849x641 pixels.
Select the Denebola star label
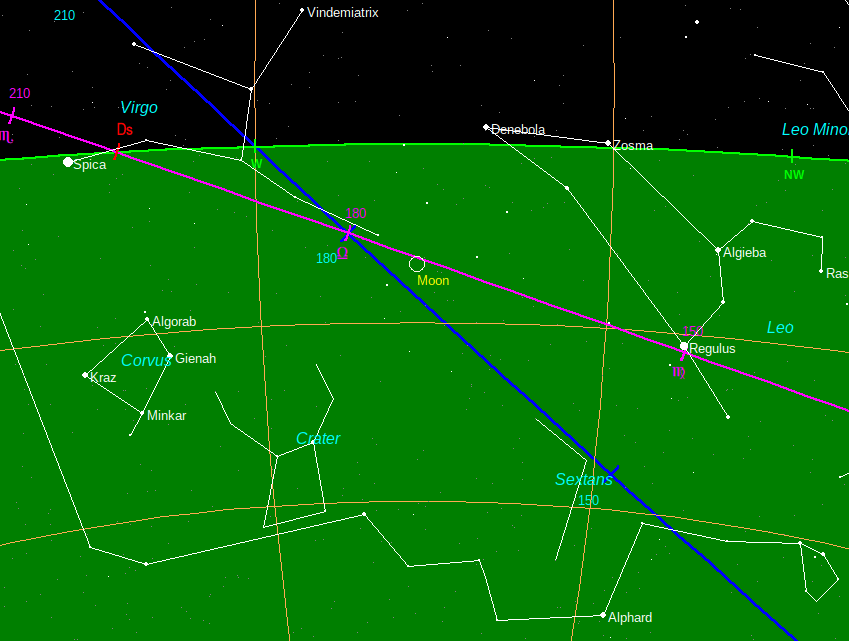pyautogui.click(x=518, y=130)
